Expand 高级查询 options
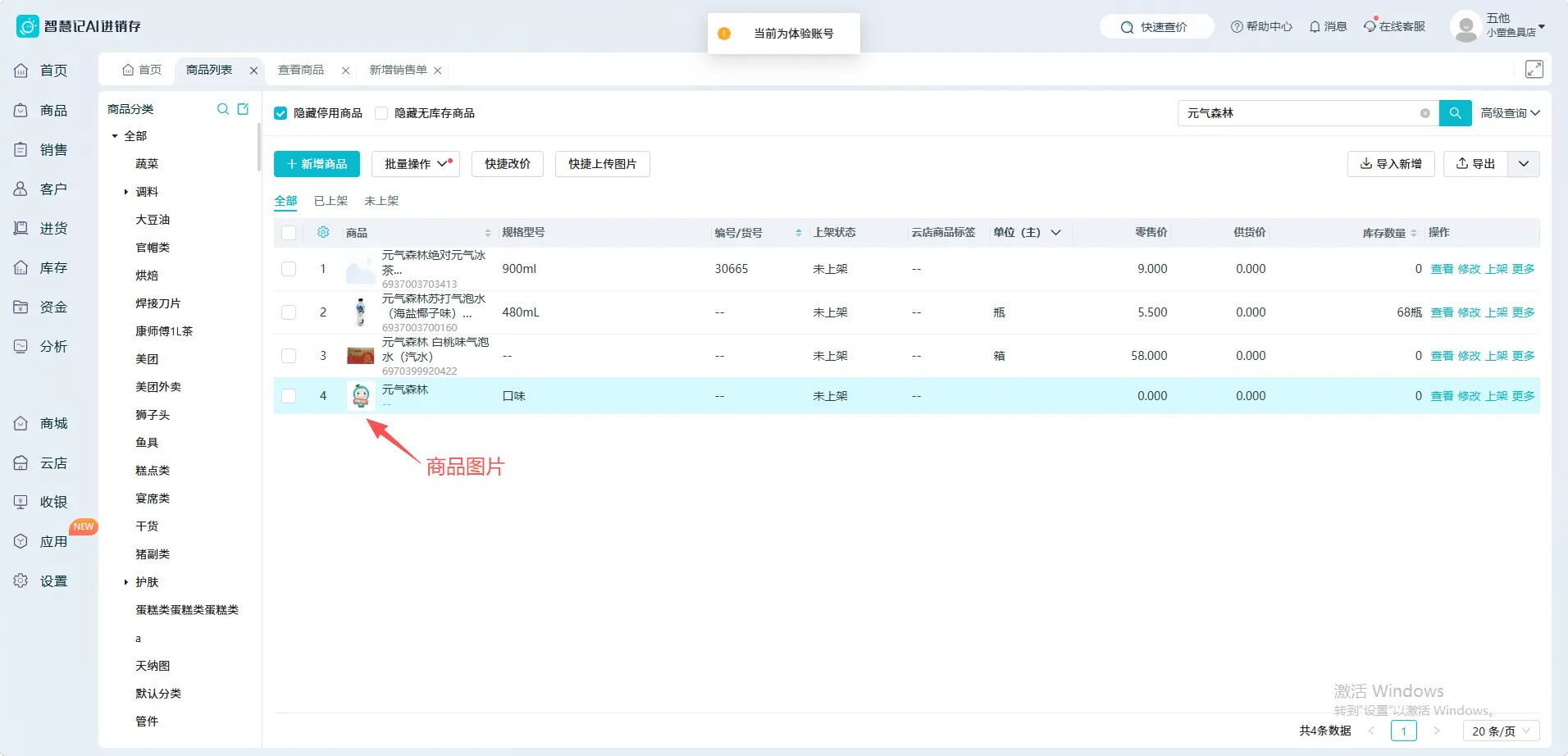 coord(1510,113)
